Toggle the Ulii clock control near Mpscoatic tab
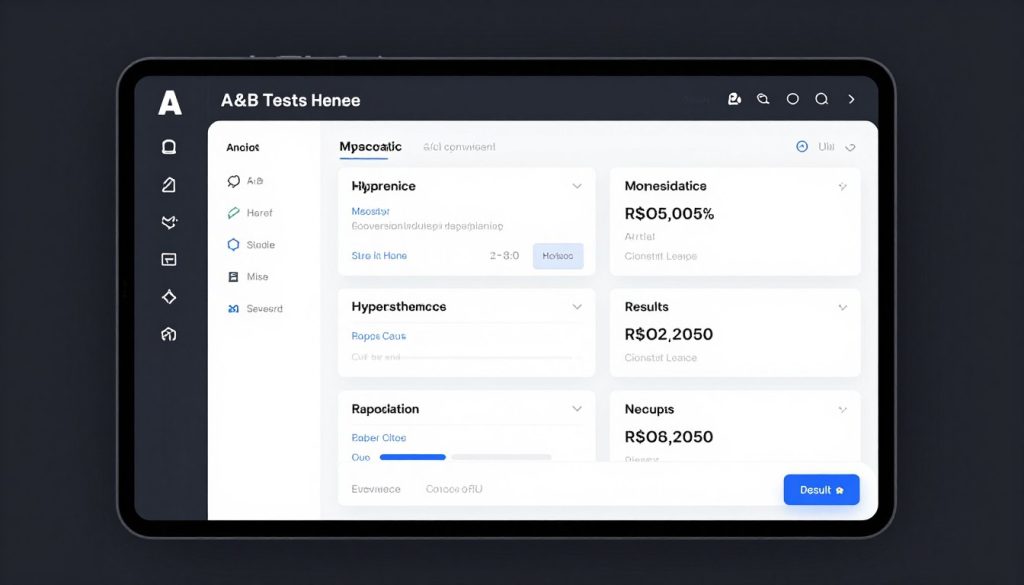The width and height of the screenshot is (1024, 585). 803,146
